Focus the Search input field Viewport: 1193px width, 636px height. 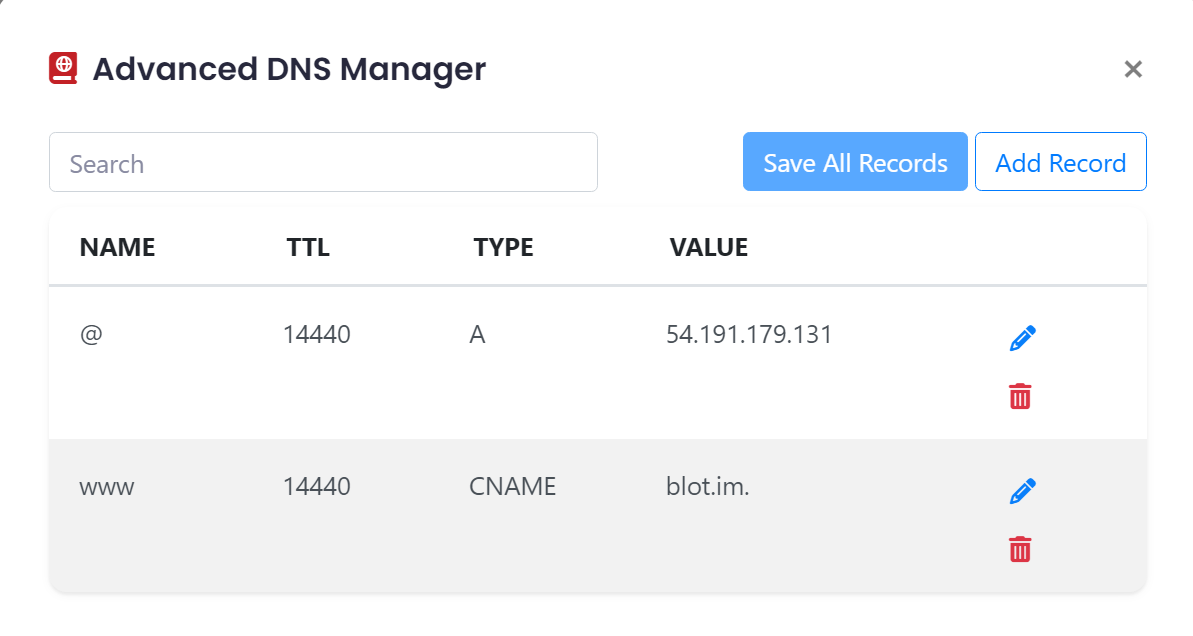coord(323,162)
